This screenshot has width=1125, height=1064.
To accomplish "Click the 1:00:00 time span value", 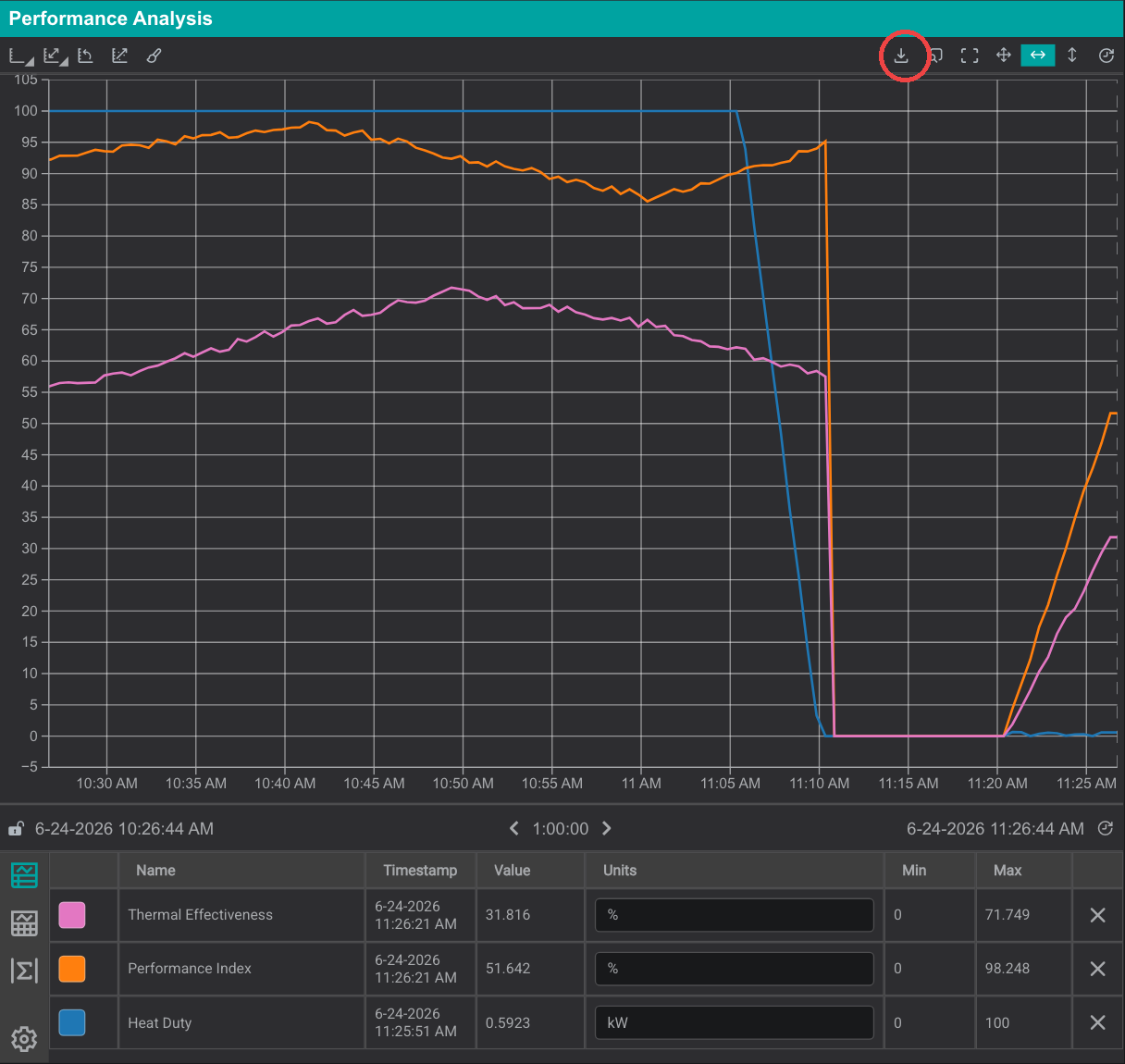I will (561, 829).
